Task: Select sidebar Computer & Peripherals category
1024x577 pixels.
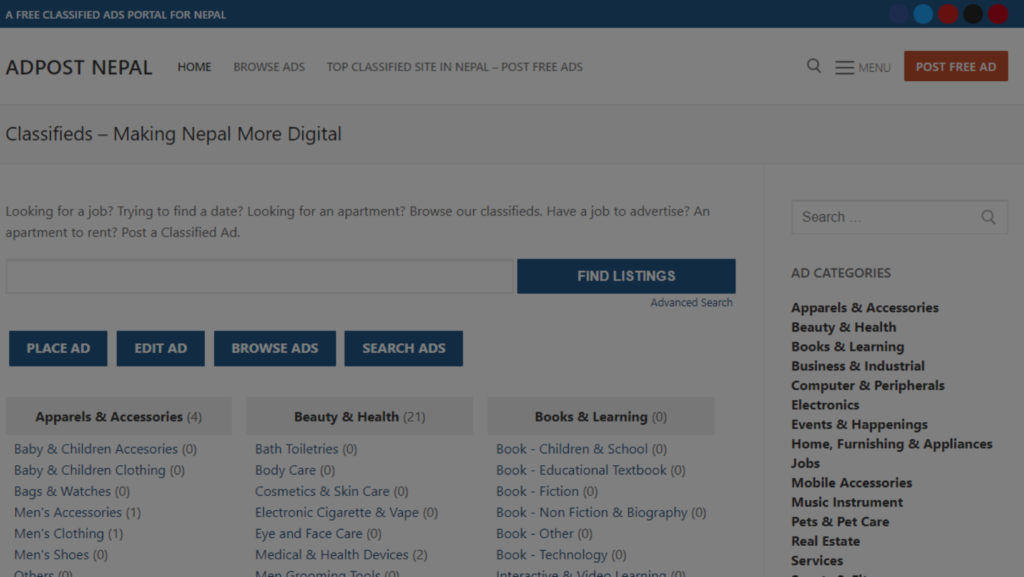Action: click(x=868, y=385)
